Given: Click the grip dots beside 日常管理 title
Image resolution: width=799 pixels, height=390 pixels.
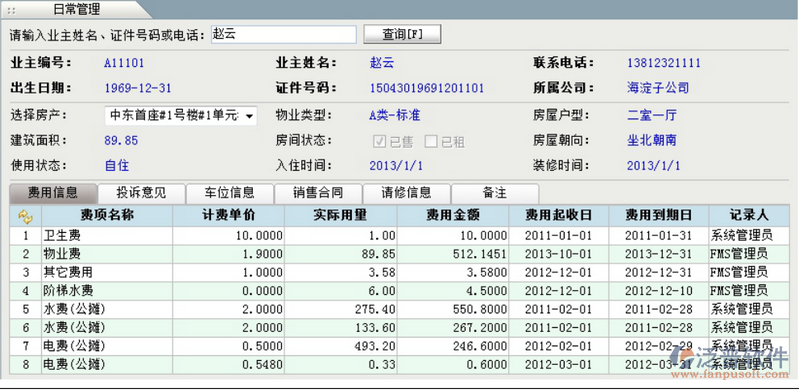Looking at the screenshot, I should click(11, 10).
